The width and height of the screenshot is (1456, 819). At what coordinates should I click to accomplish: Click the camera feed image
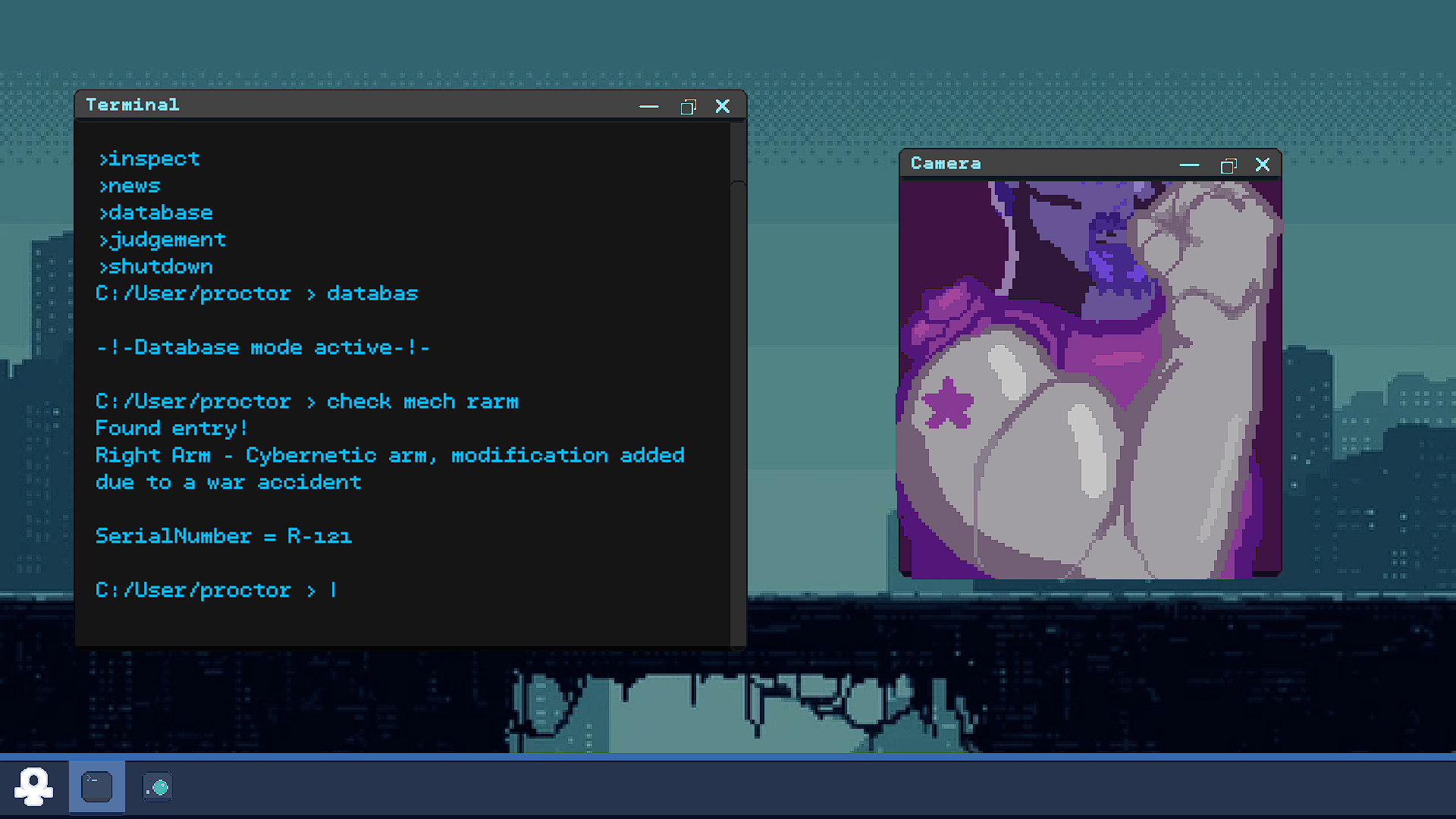(1090, 379)
